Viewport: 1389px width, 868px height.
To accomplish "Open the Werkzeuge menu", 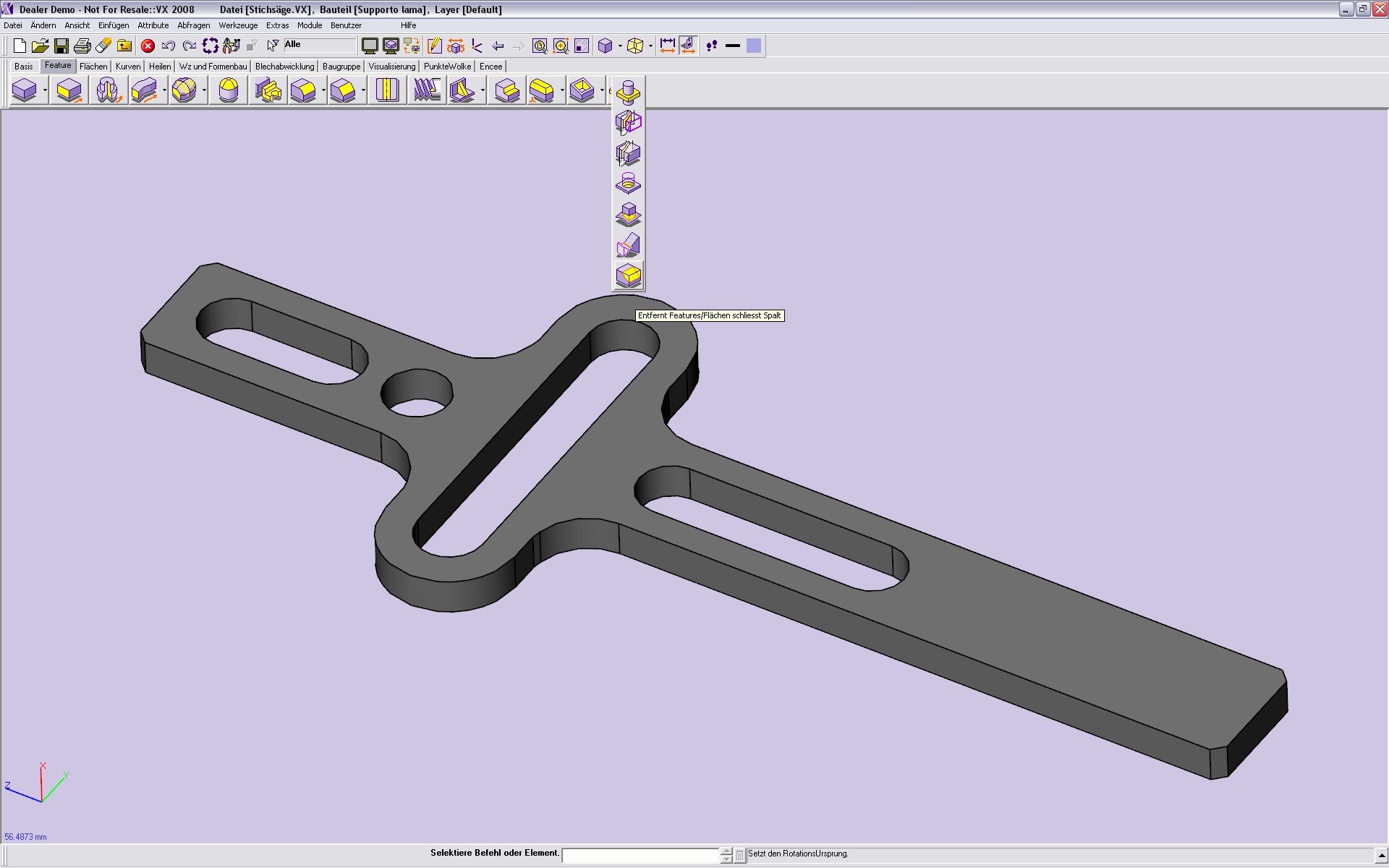I will point(238,25).
